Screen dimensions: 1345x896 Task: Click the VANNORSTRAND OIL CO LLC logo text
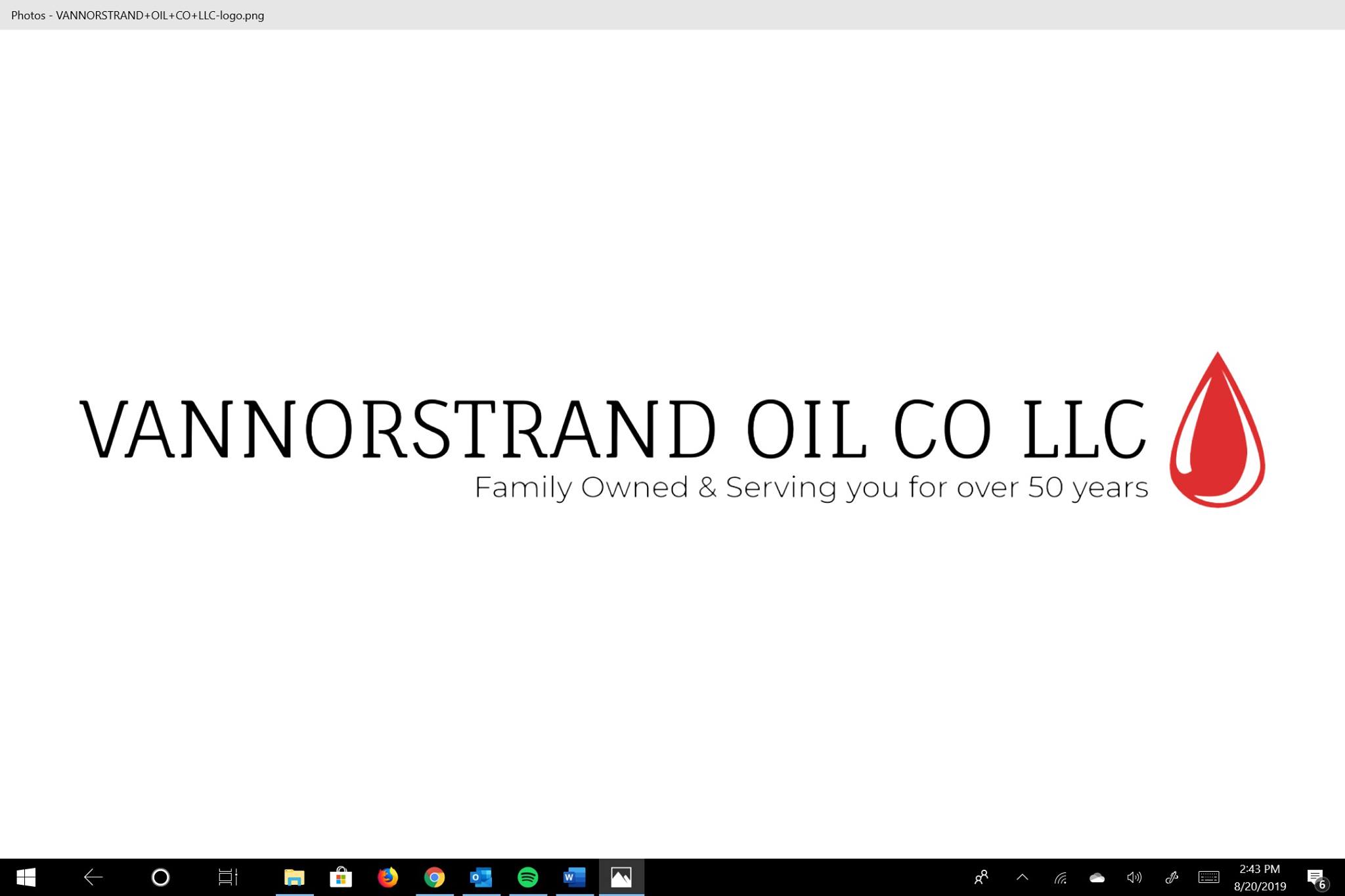pyautogui.click(x=613, y=429)
